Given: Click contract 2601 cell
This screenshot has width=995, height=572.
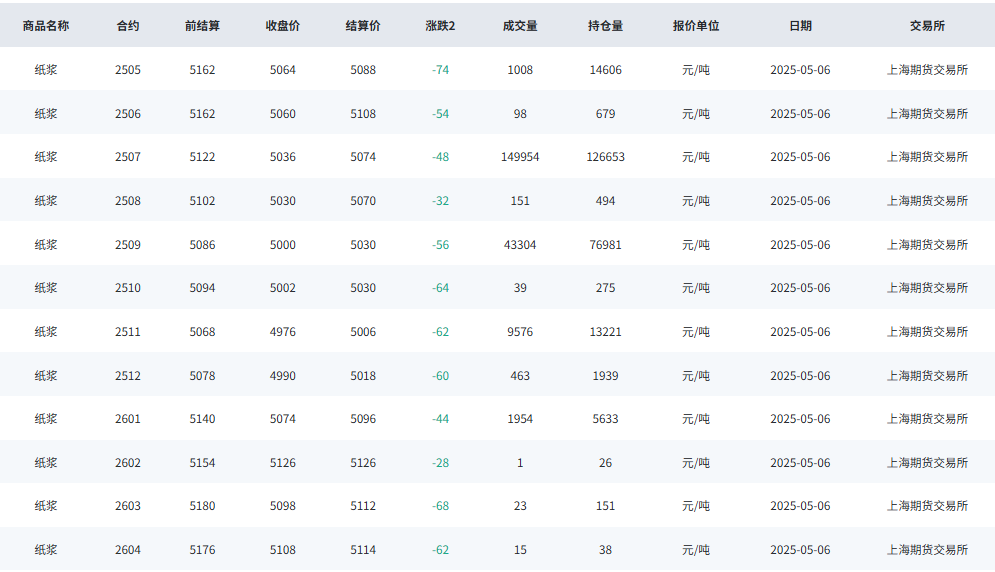Looking at the screenshot, I should [128, 419].
